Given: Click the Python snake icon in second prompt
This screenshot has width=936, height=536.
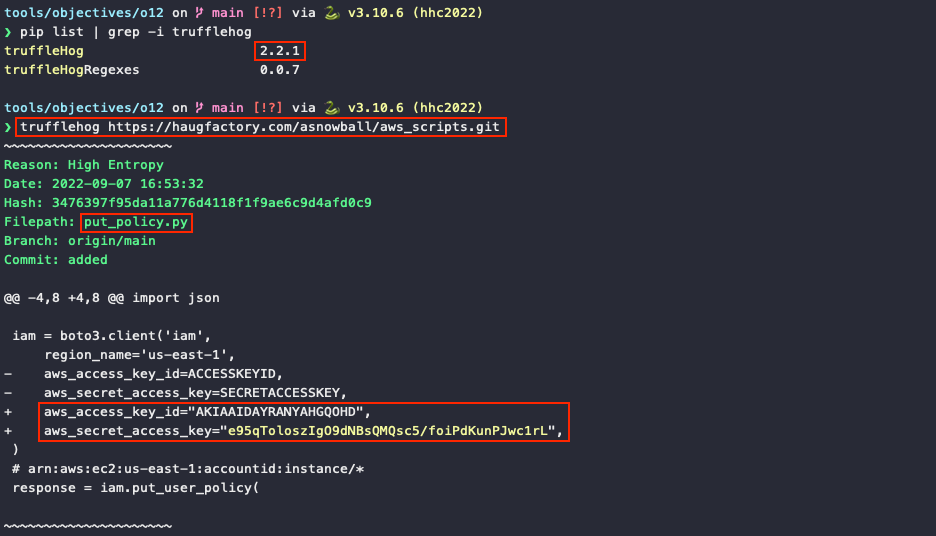Looking at the screenshot, I should click(x=332, y=107).
